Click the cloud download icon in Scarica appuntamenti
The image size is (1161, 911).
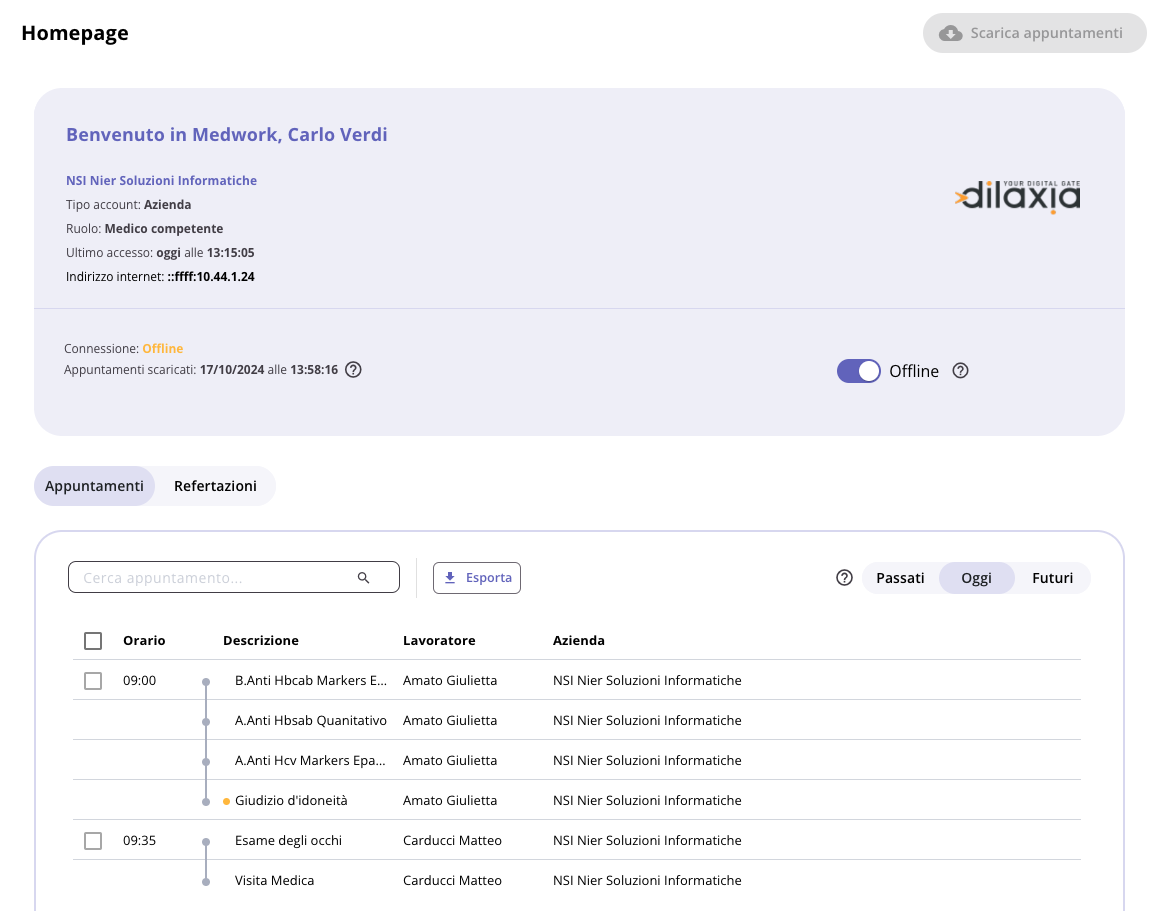[949, 33]
